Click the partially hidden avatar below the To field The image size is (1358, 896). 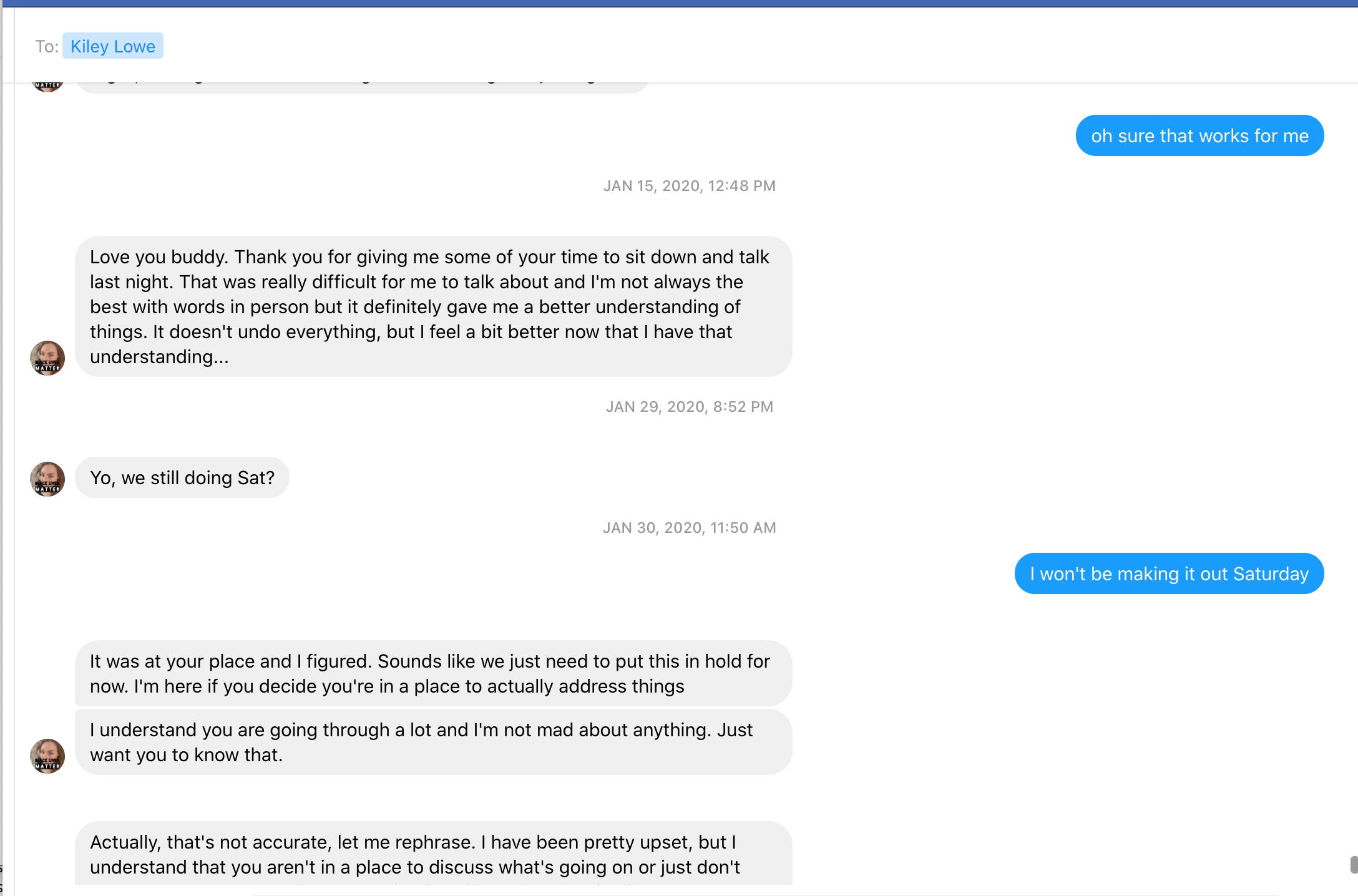pos(47,87)
